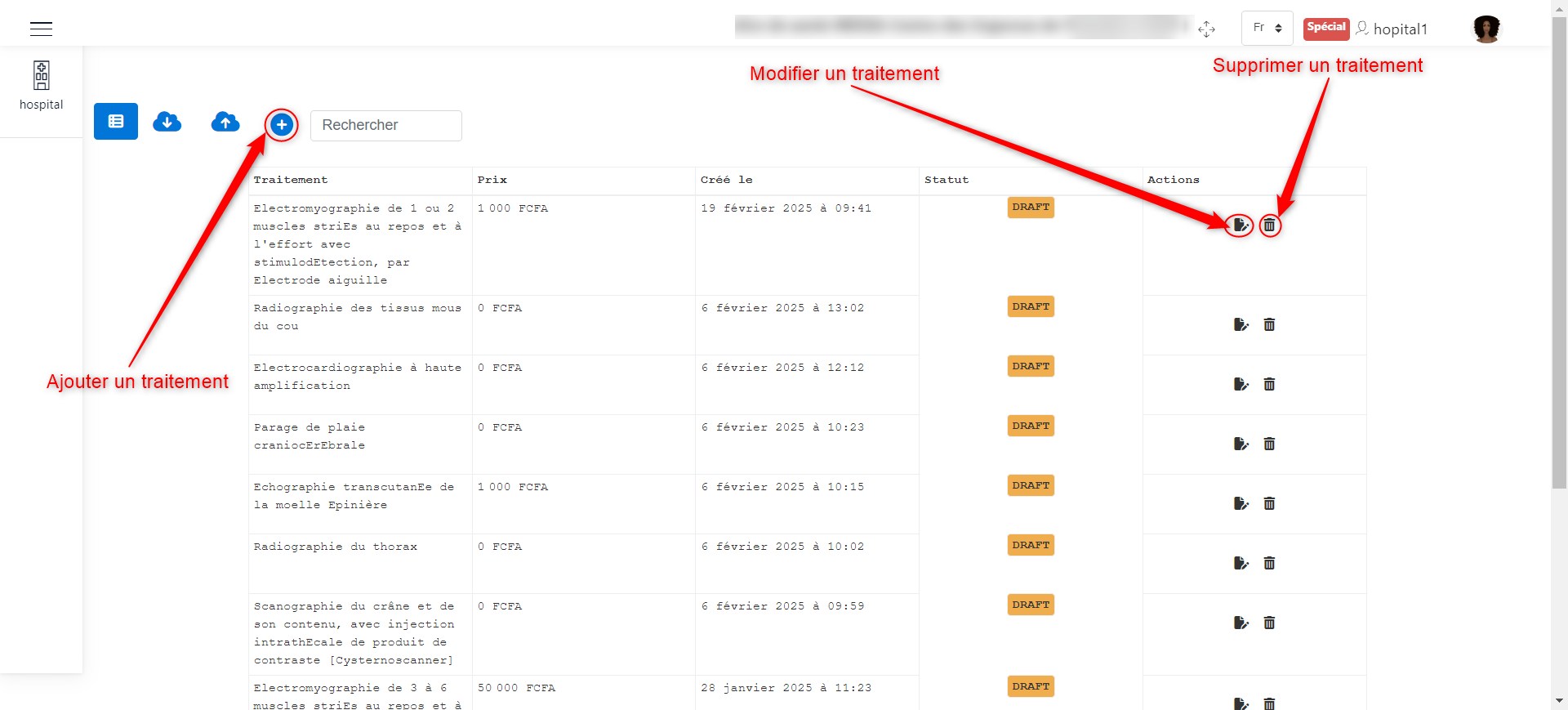The height and width of the screenshot is (710, 1568).
Task: Select the Electrocardiographie à haute amplification cell
Action: (360, 385)
